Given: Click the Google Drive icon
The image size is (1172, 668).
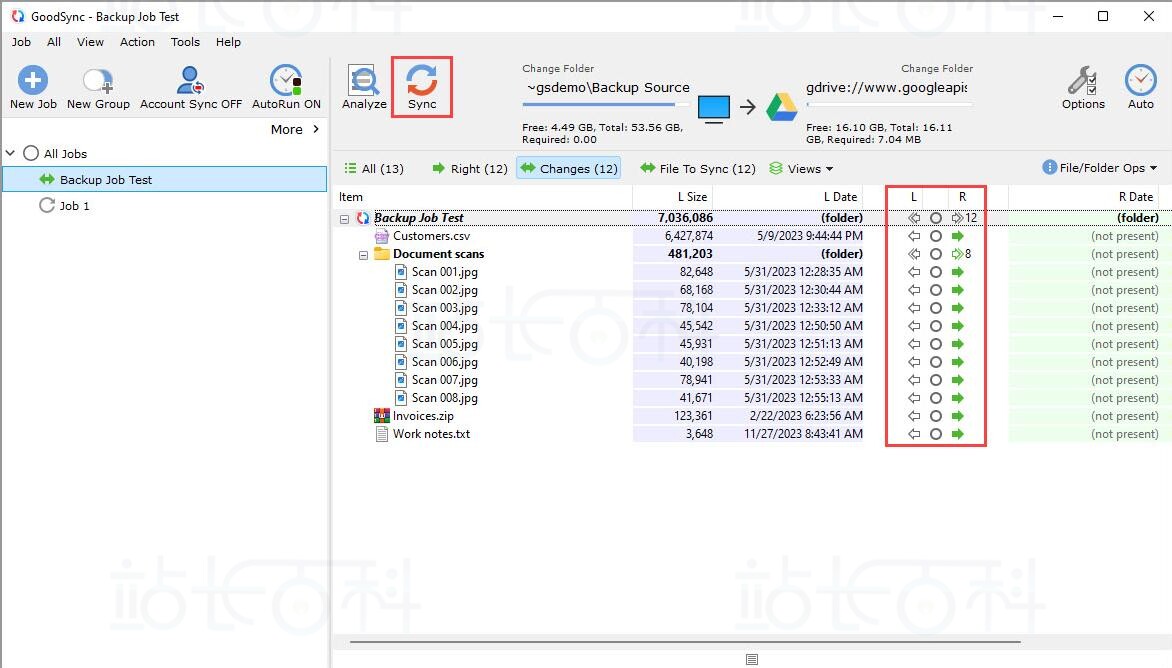Looking at the screenshot, I should (781, 108).
